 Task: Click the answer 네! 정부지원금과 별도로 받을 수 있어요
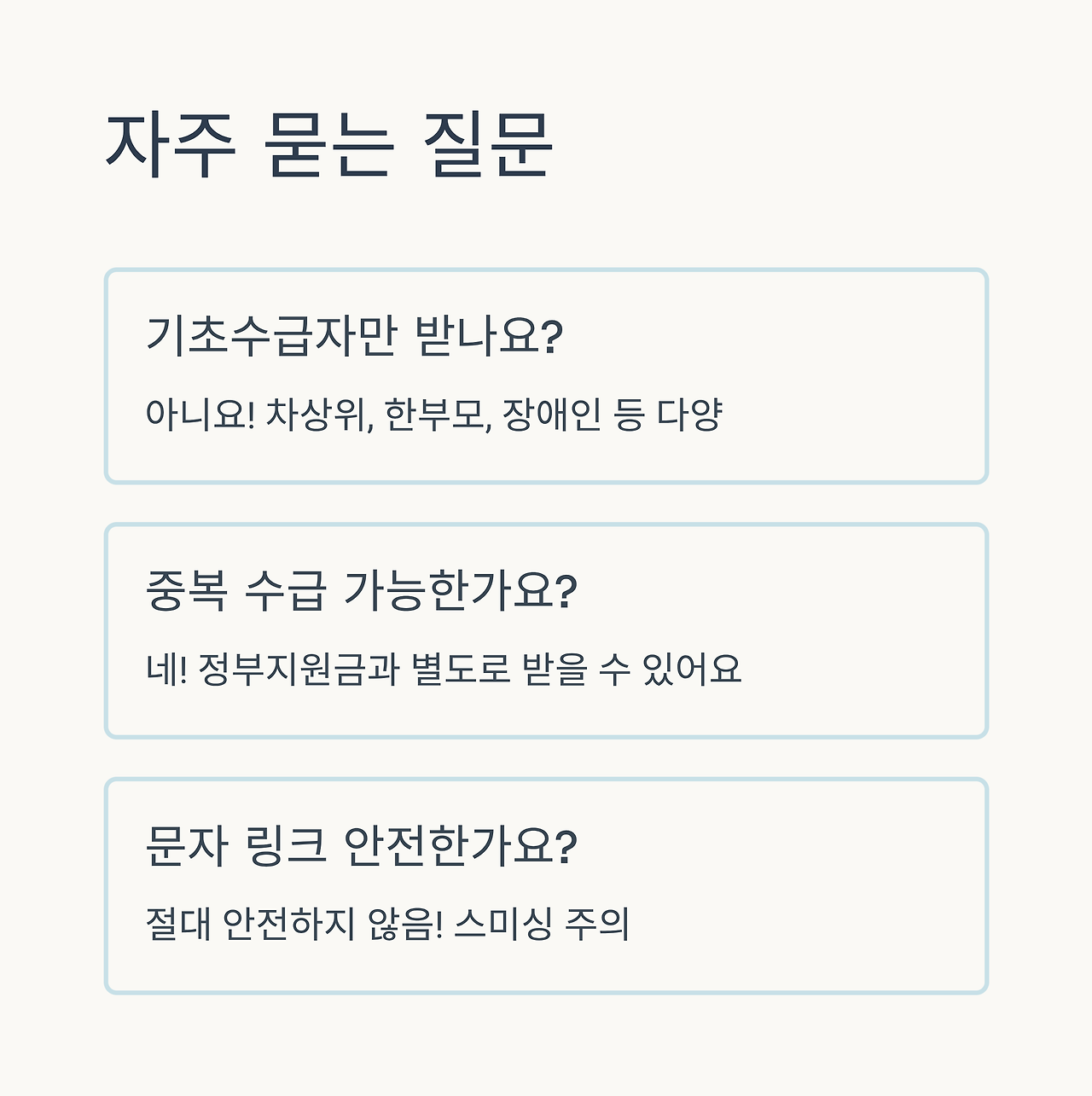[444, 670]
